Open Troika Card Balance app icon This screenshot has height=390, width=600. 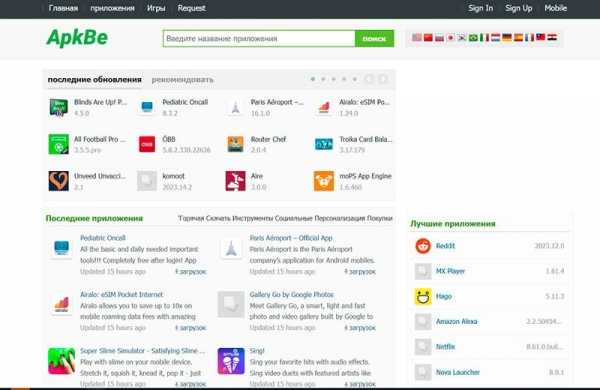point(324,144)
